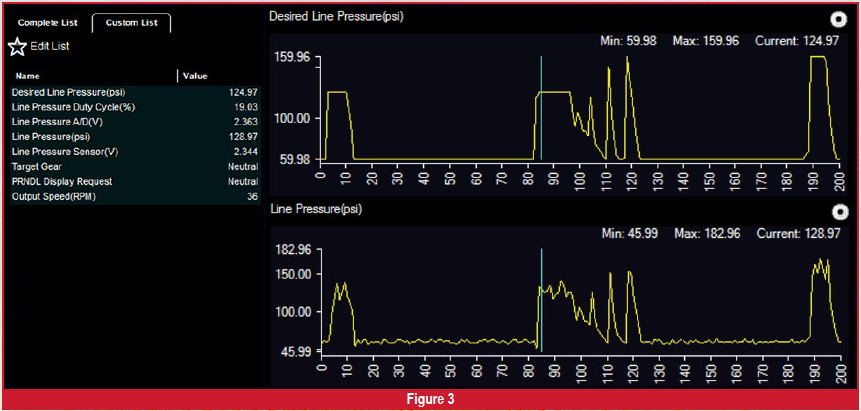Screen dimensions: 861x411
Task: Click the PRNDL Display Request row
Action: pyautogui.click(x=134, y=182)
